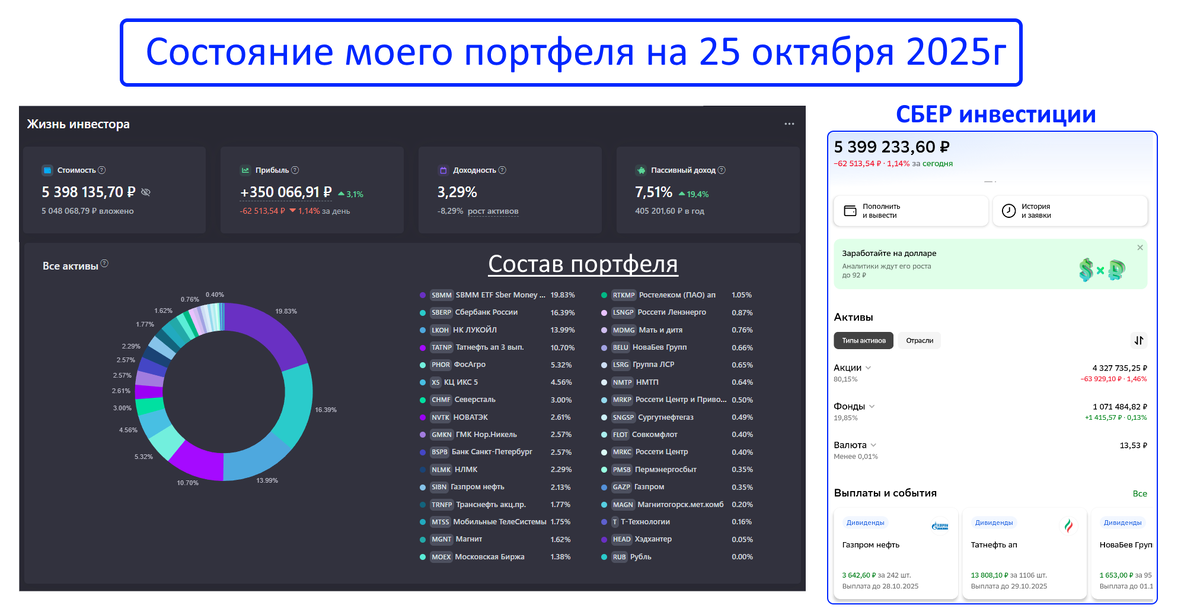Click the sort arrows icon in Активы section
Image resolution: width=1200 pixels, height=611 pixels.
click(1139, 340)
